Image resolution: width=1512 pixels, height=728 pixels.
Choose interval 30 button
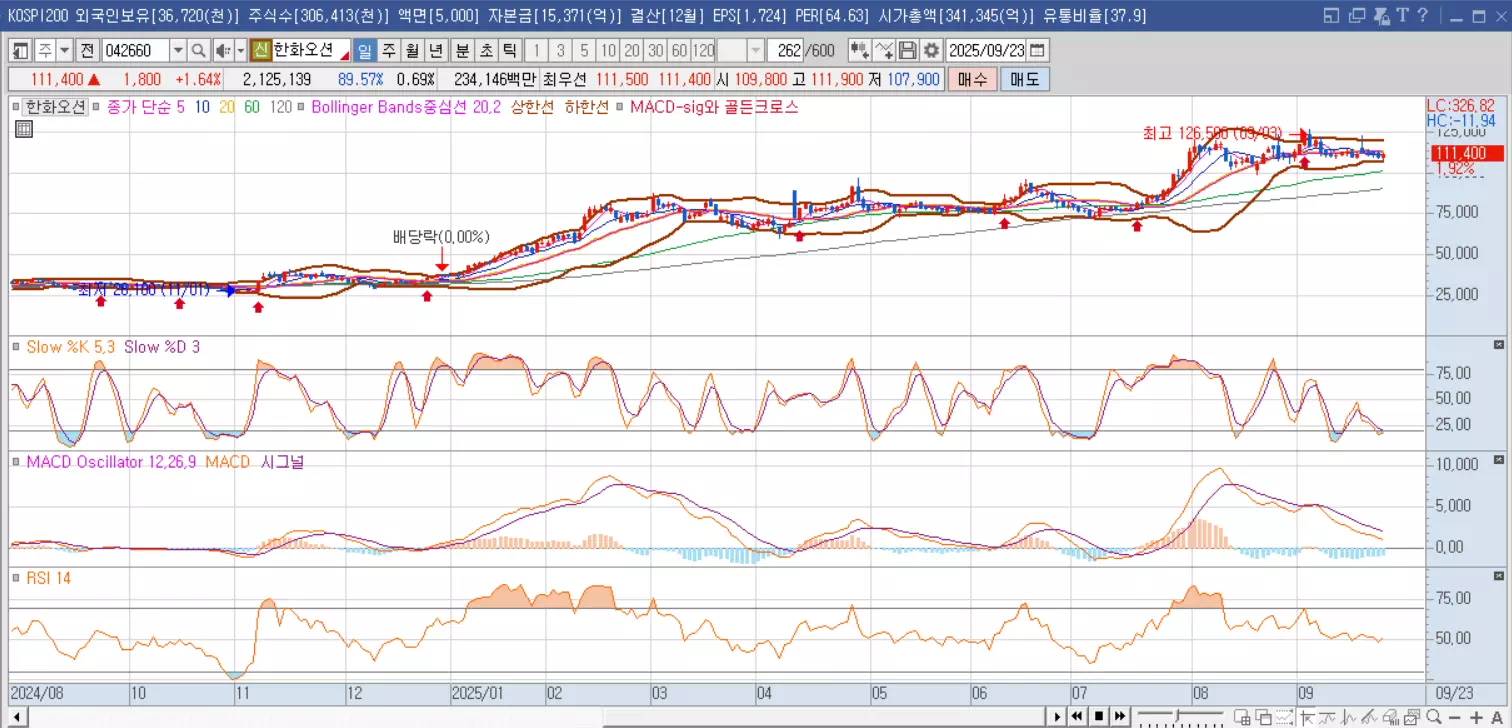tap(656, 51)
